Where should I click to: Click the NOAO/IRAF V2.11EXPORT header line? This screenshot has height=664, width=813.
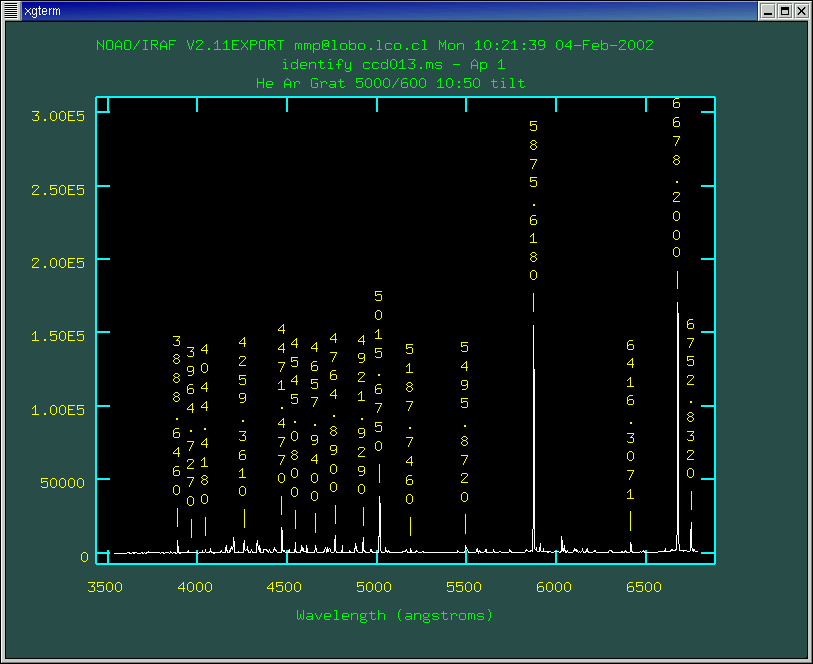click(375, 46)
